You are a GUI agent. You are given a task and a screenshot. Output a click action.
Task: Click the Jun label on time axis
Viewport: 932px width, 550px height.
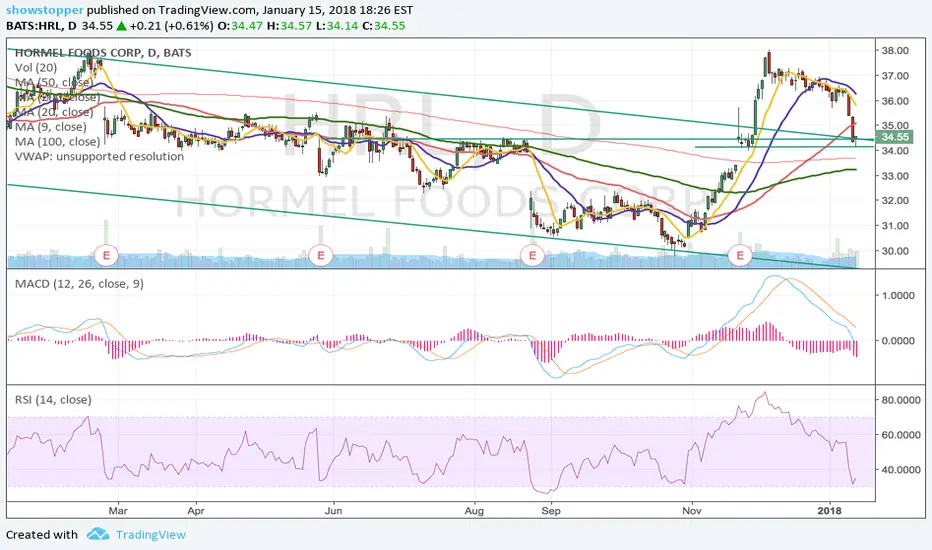click(x=333, y=510)
